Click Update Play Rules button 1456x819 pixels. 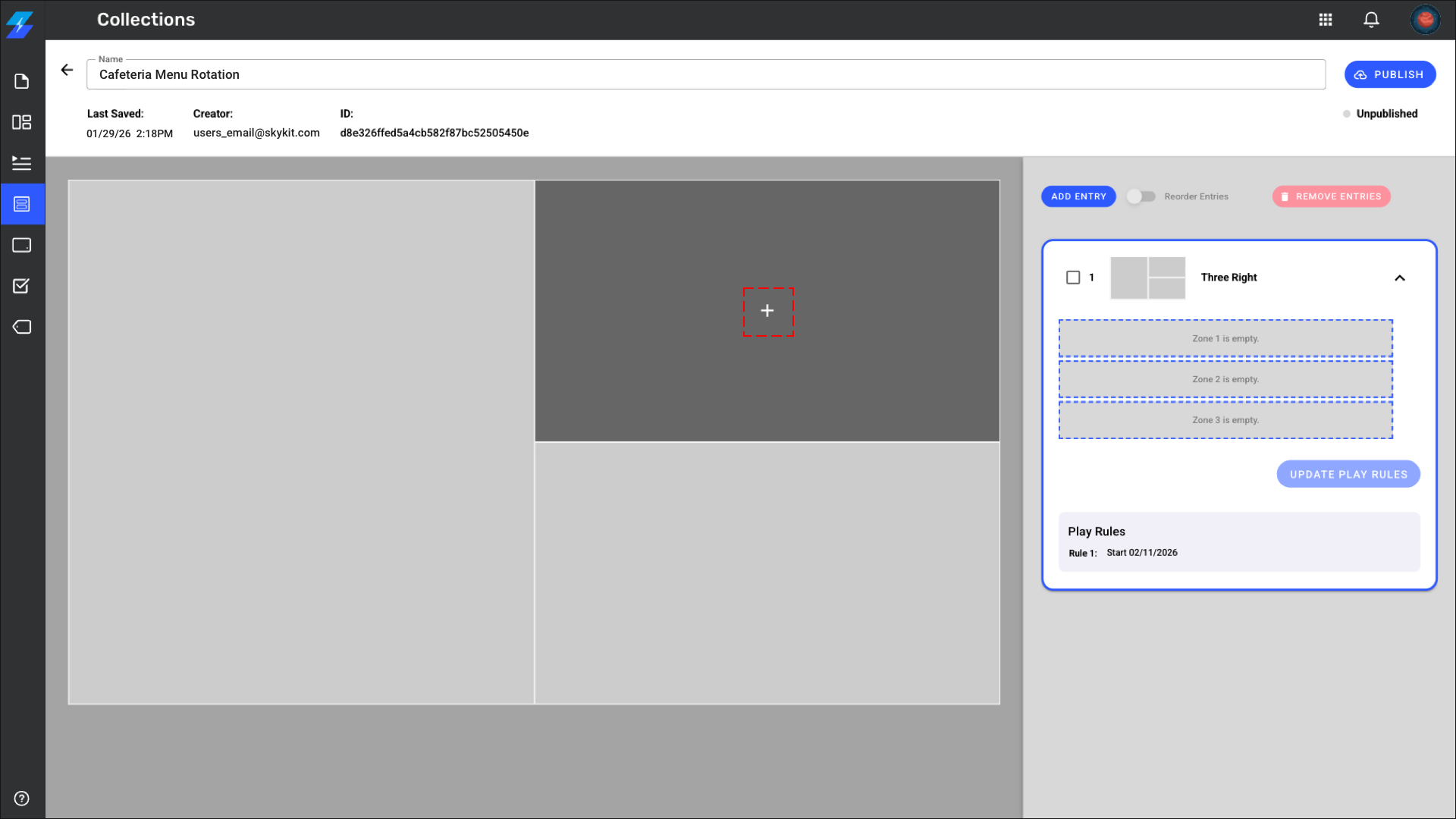(x=1348, y=474)
